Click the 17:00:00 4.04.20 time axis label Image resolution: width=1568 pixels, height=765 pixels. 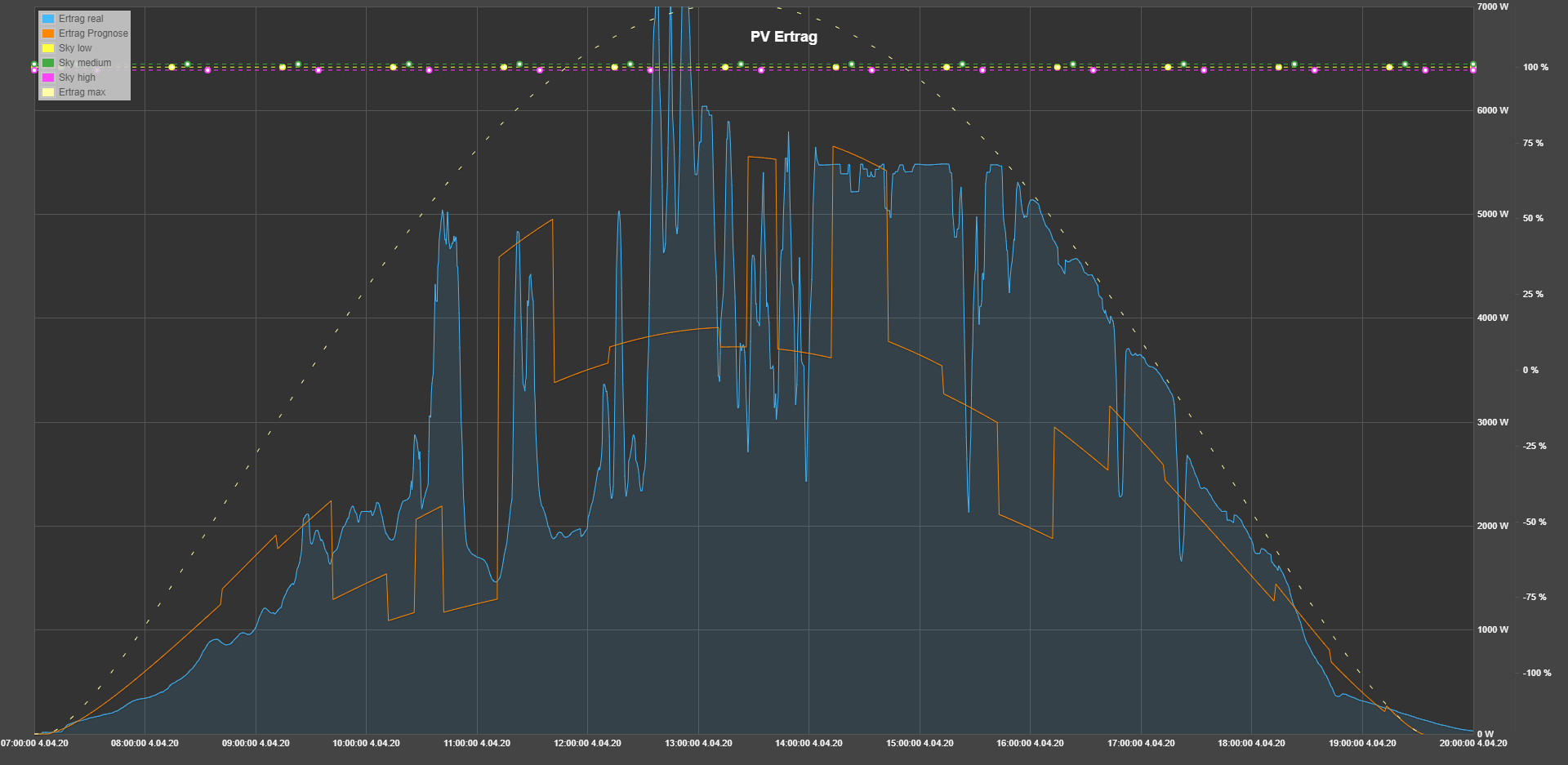[x=1141, y=743]
